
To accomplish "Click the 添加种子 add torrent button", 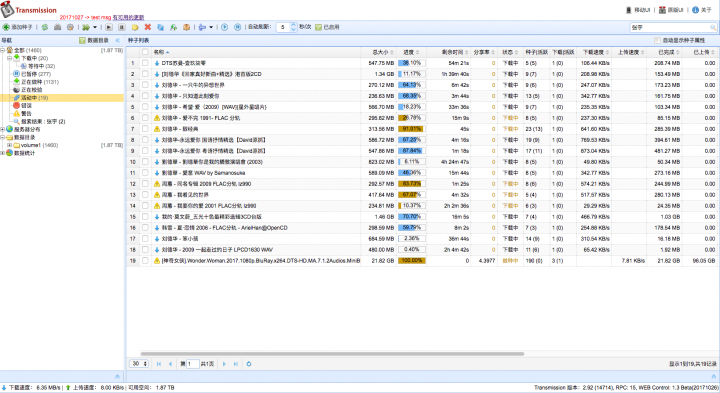I will [x=17, y=27].
